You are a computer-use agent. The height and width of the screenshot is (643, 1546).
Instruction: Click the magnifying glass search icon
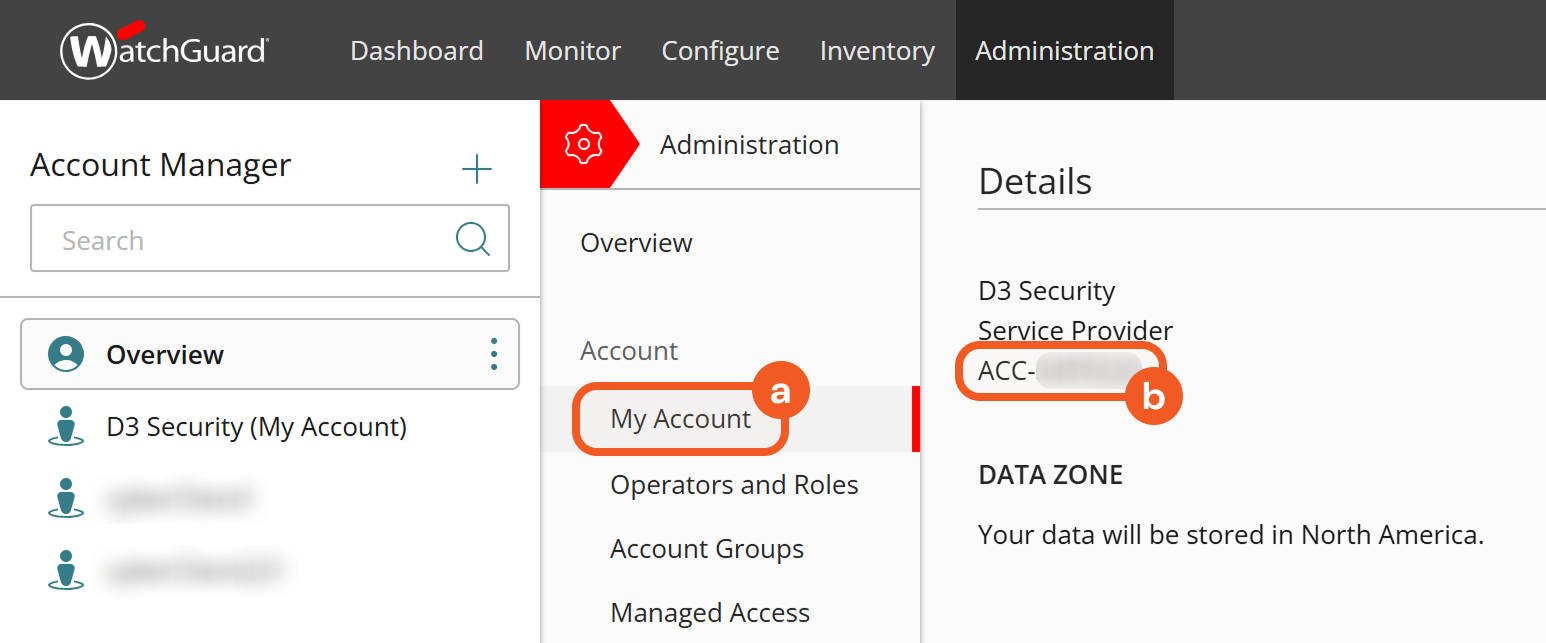point(472,239)
